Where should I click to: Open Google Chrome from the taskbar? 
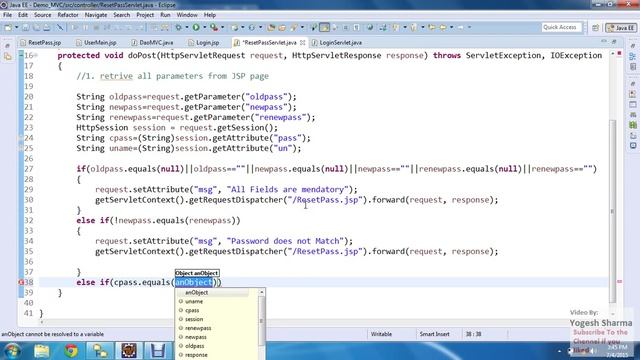71,351
